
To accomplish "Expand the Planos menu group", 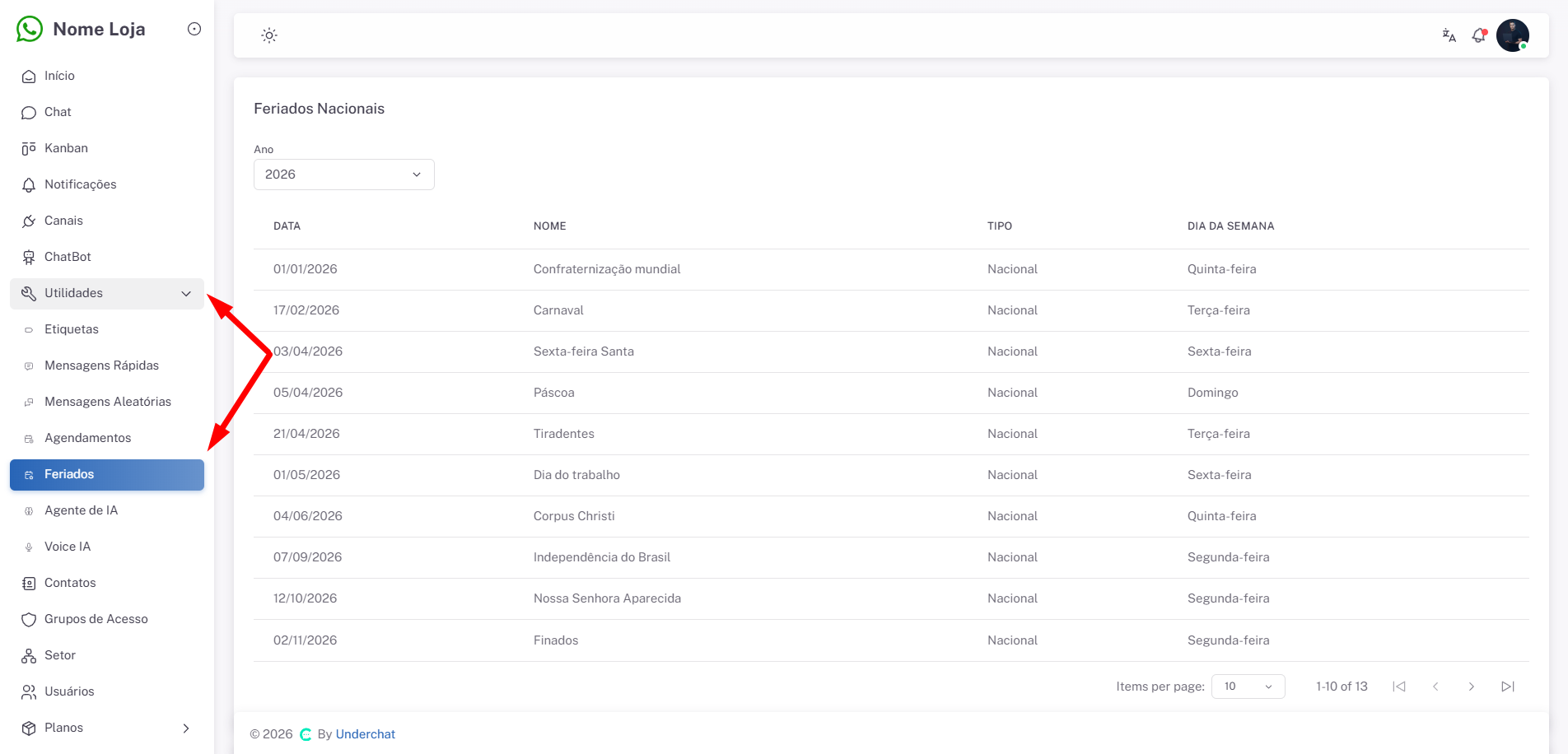I will 107,728.
